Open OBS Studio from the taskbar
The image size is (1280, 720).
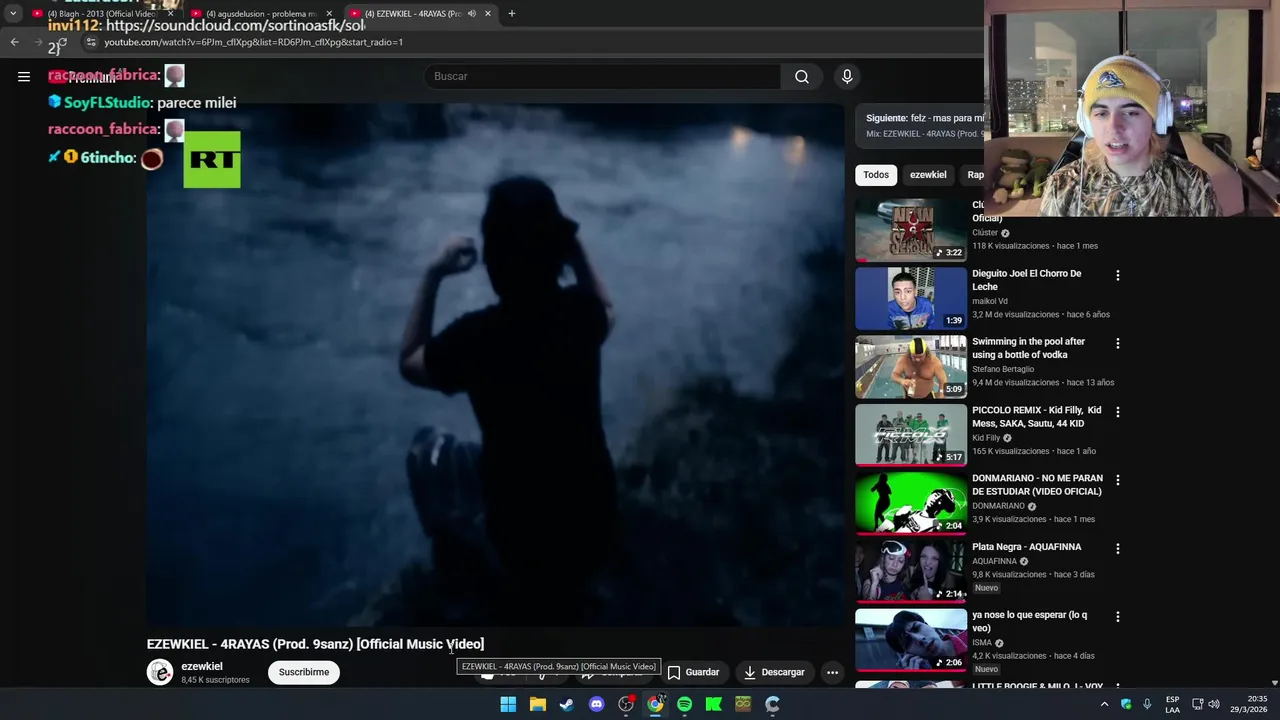(626, 704)
